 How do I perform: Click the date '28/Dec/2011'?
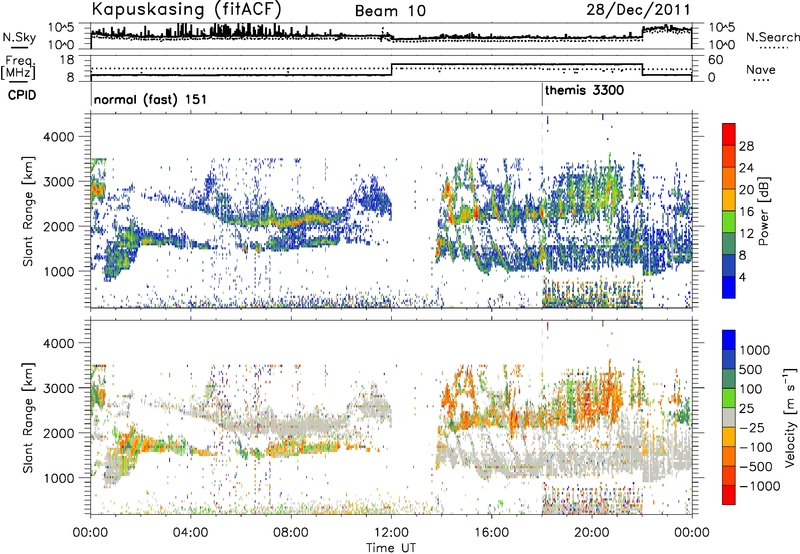pos(638,10)
